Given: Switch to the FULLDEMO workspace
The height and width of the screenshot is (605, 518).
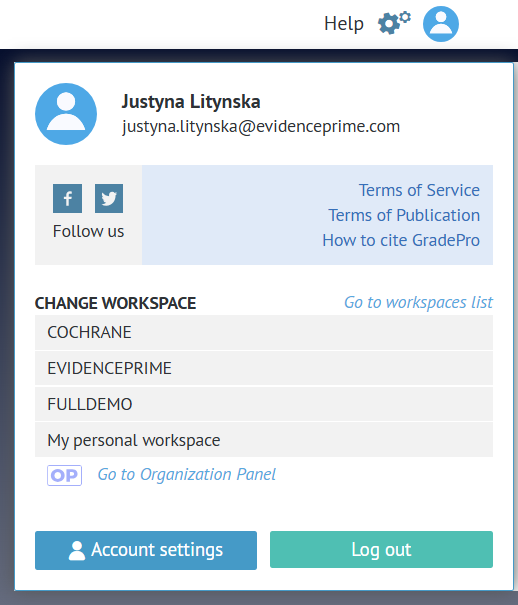Looking at the screenshot, I should [264, 404].
